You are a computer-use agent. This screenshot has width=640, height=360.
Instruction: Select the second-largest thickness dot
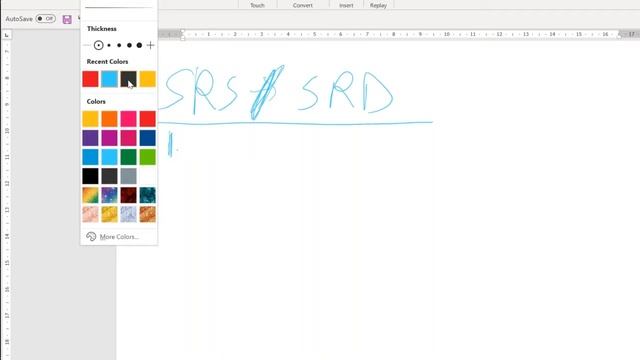coord(129,45)
